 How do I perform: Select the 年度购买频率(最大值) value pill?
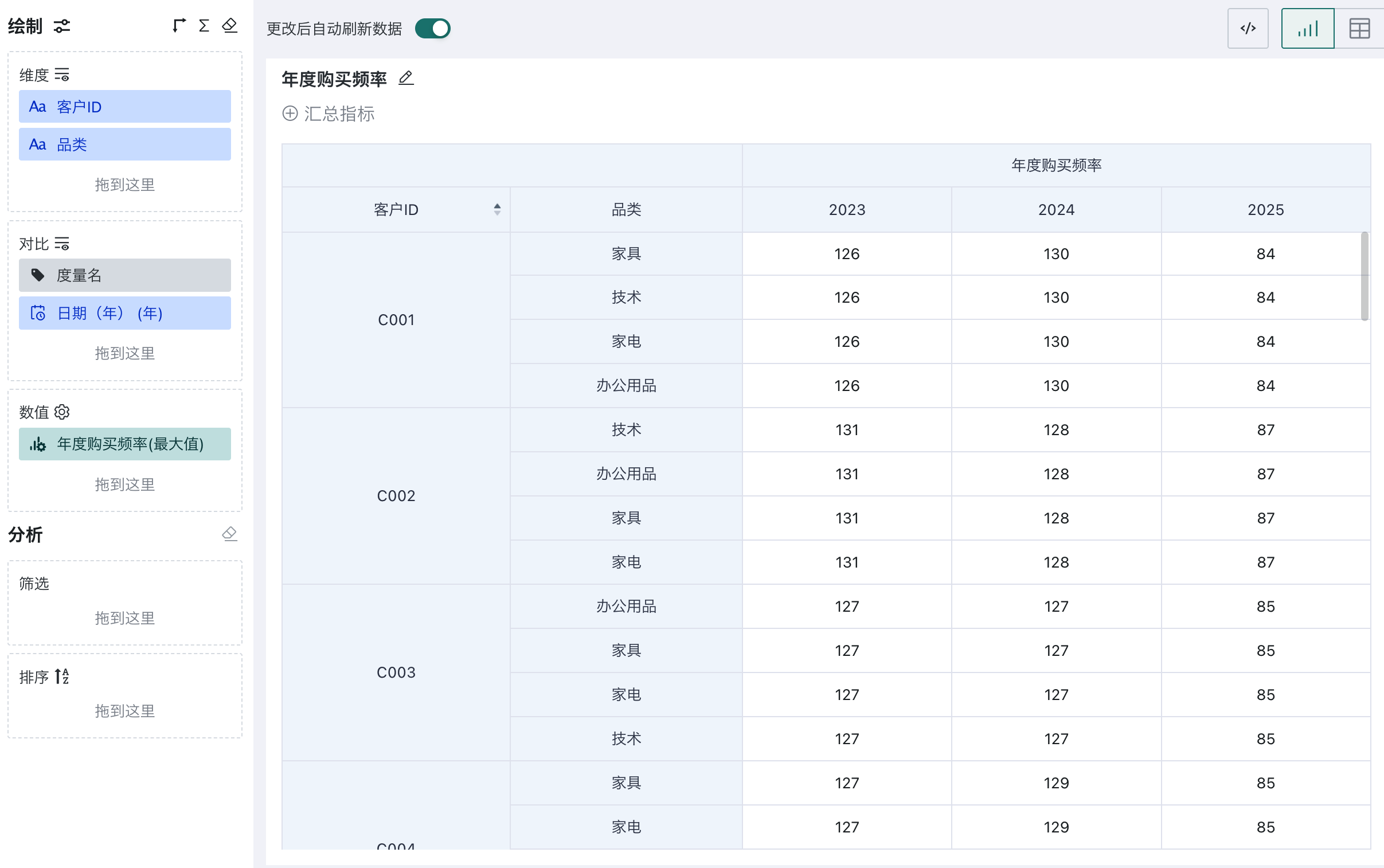(x=124, y=444)
